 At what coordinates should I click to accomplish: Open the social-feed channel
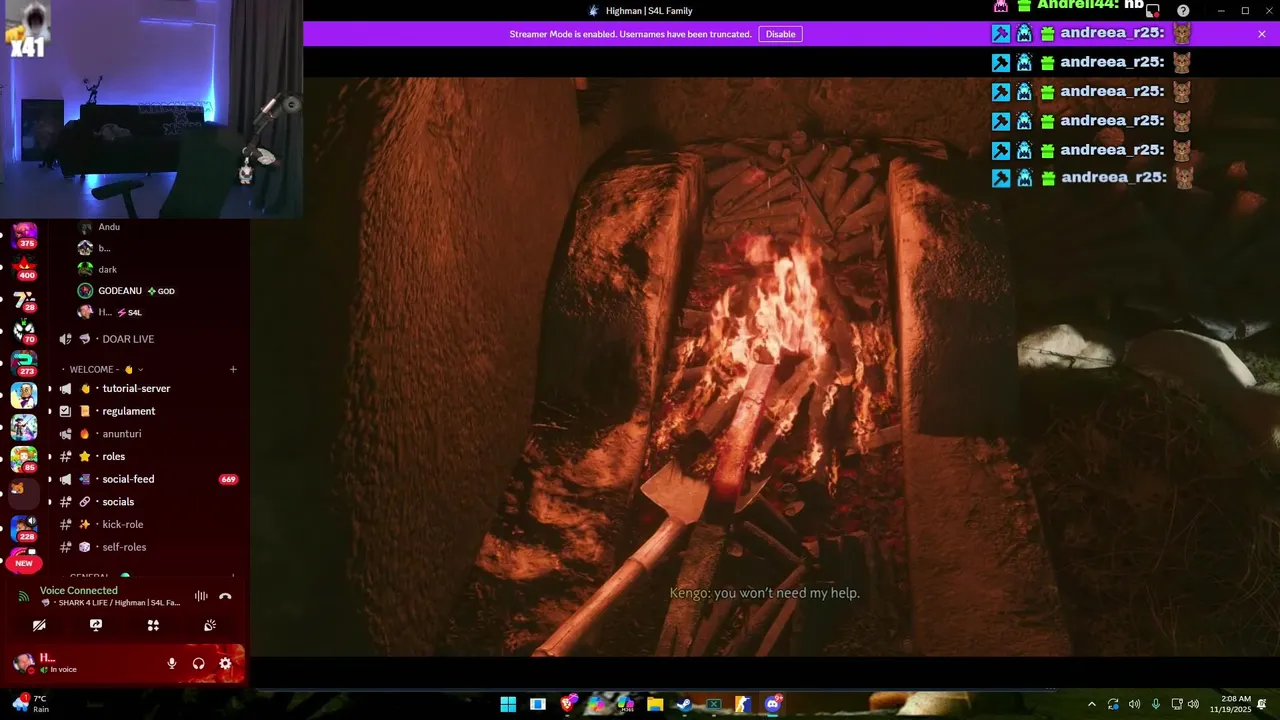128,479
